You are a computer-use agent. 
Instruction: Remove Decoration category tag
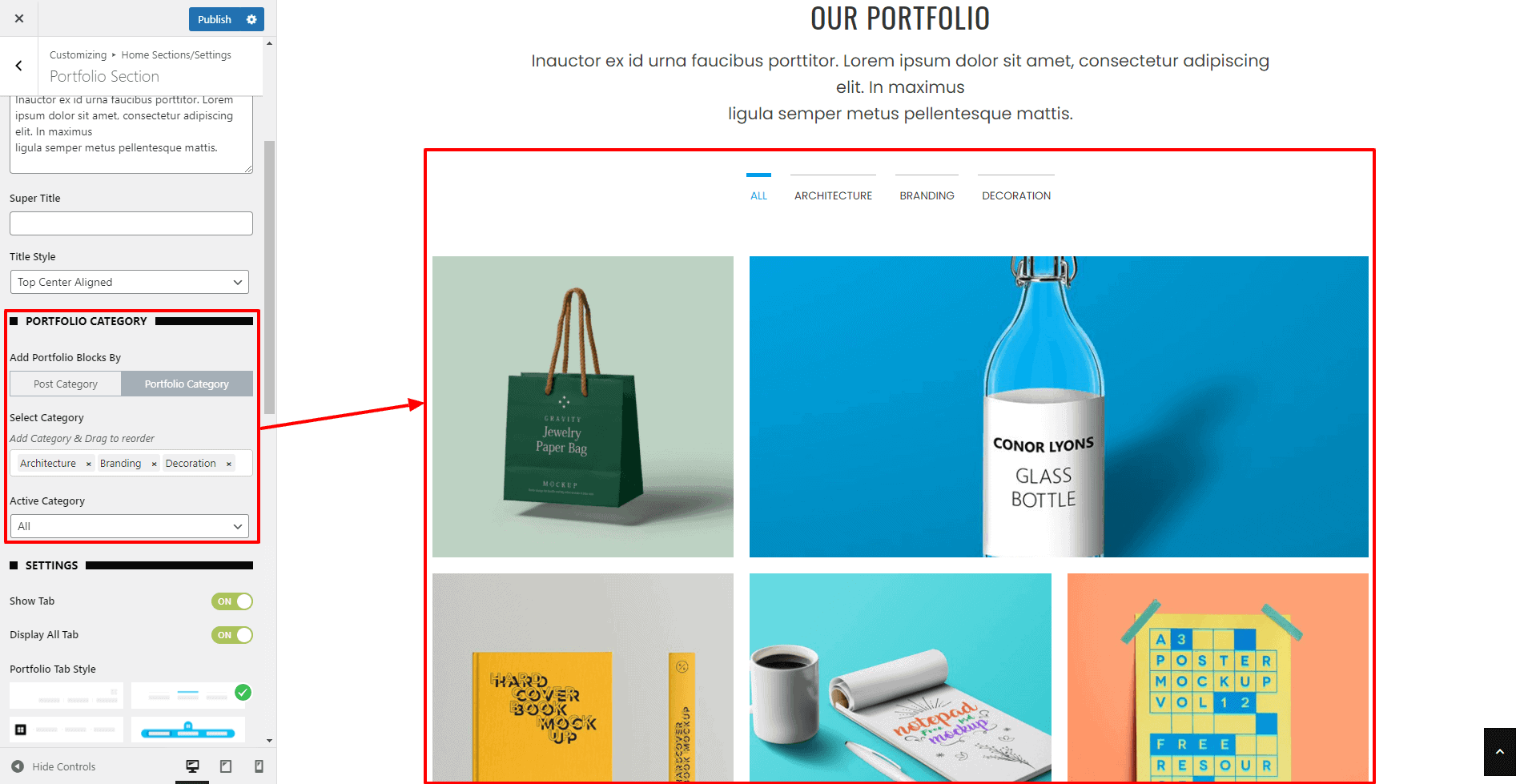tap(229, 464)
